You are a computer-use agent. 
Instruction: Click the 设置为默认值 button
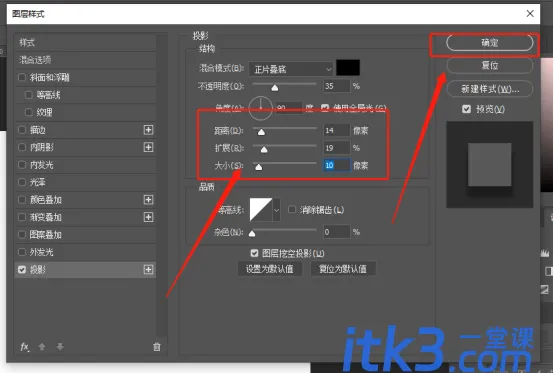click(270, 269)
